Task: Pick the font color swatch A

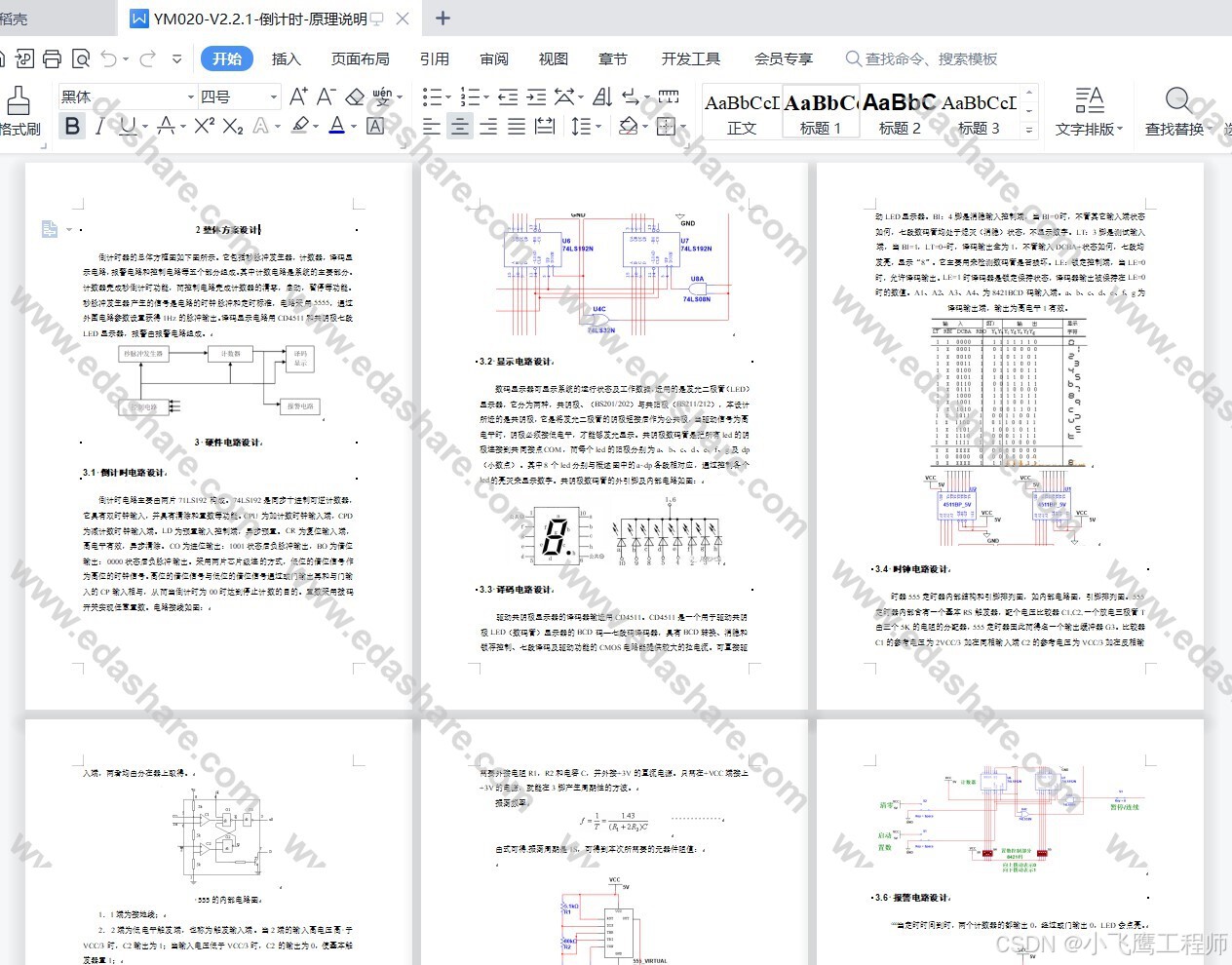Action: pos(336,126)
